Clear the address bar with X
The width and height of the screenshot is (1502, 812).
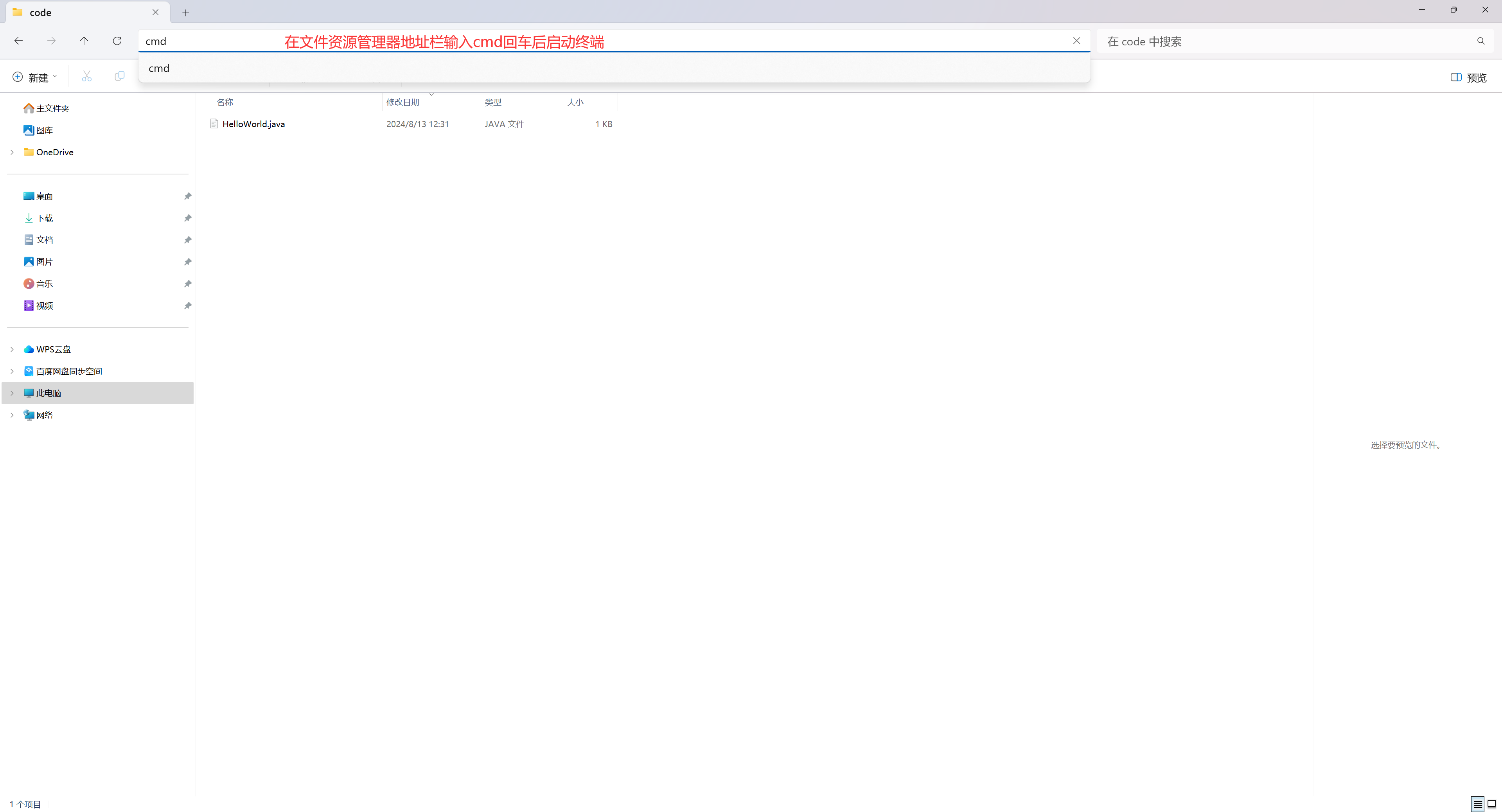[1076, 41]
